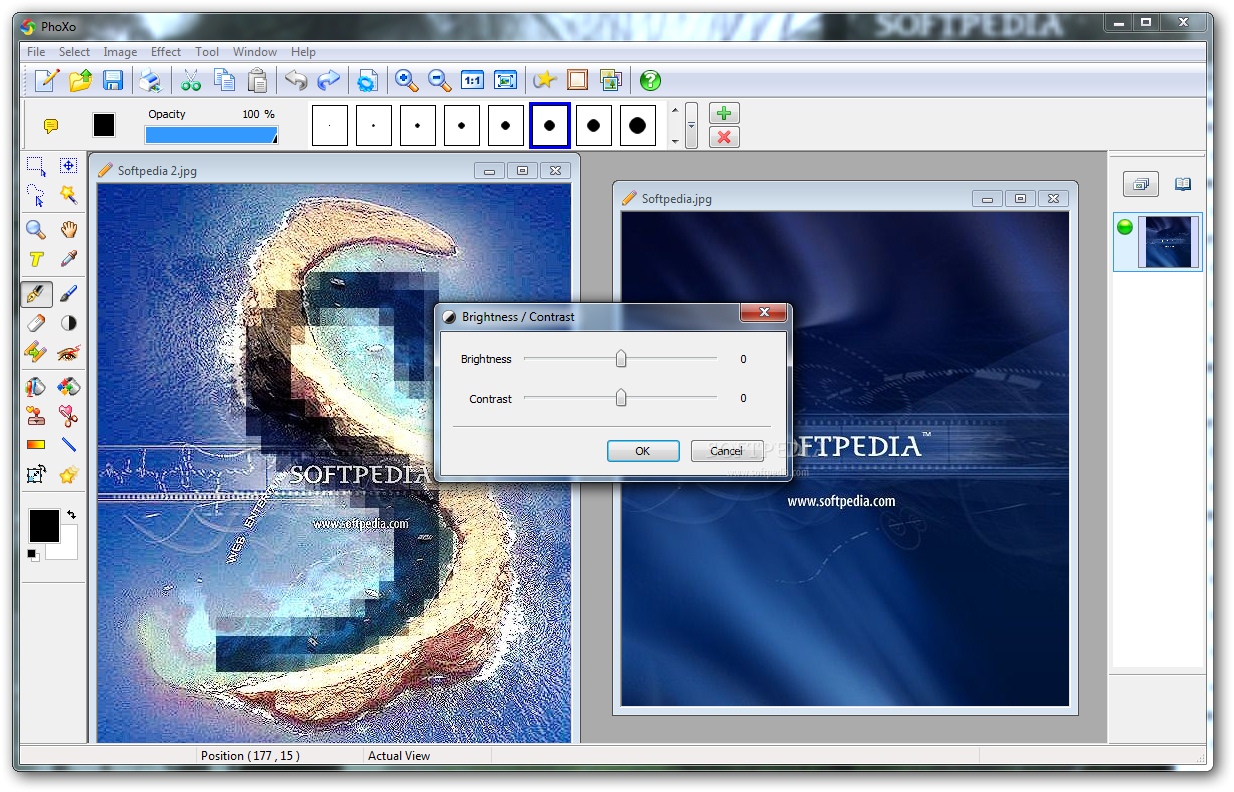
Task: Click the book icon panel button
Action: (x=1183, y=184)
